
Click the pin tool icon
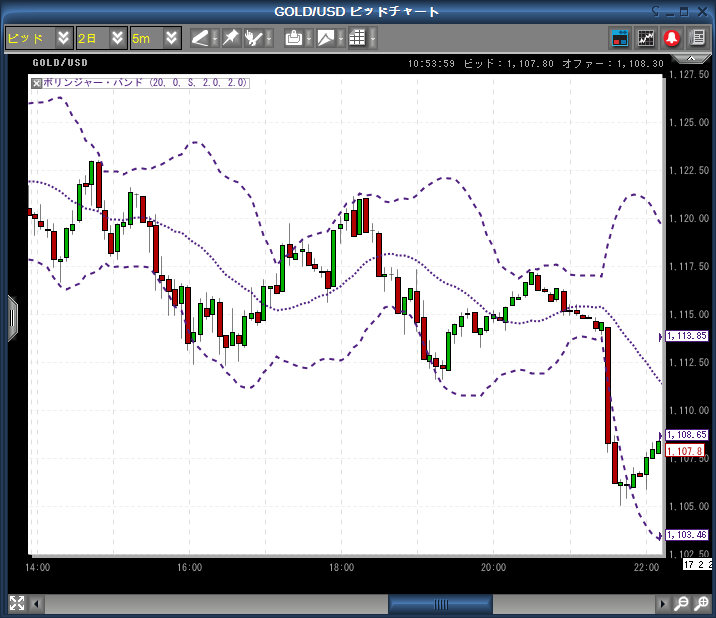(230, 38)
